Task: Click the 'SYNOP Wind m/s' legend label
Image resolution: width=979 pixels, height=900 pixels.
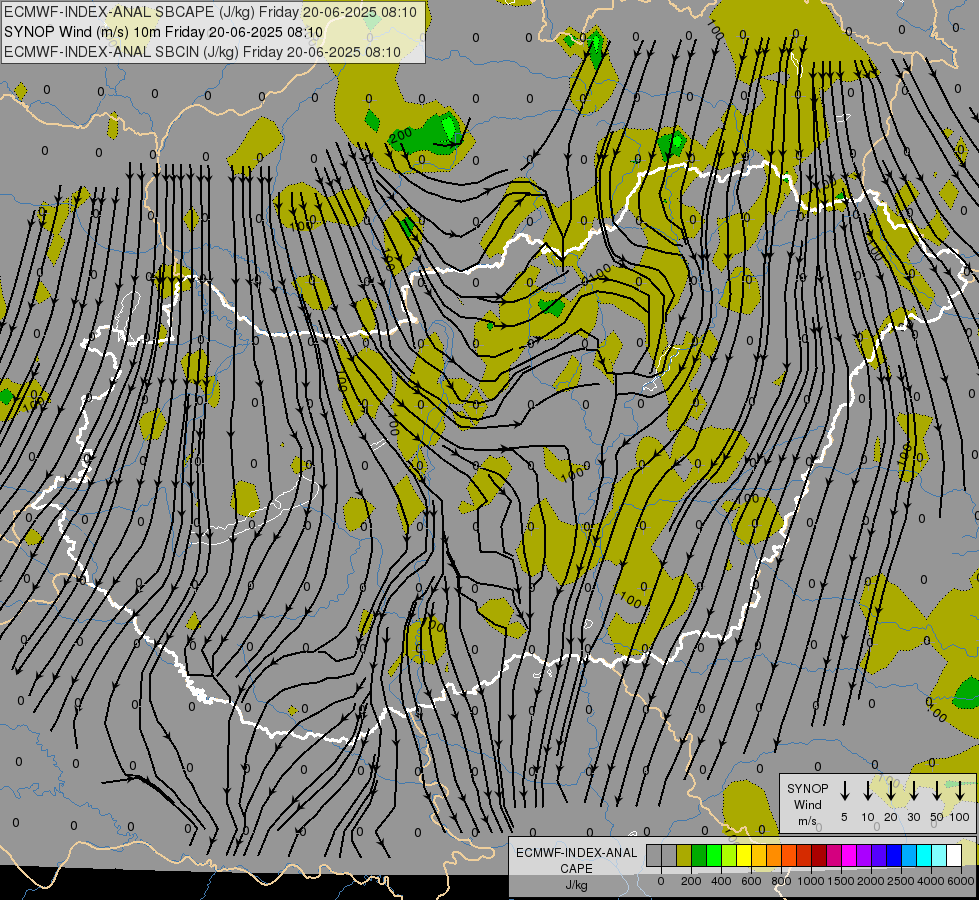Action: tap(807, 804)
